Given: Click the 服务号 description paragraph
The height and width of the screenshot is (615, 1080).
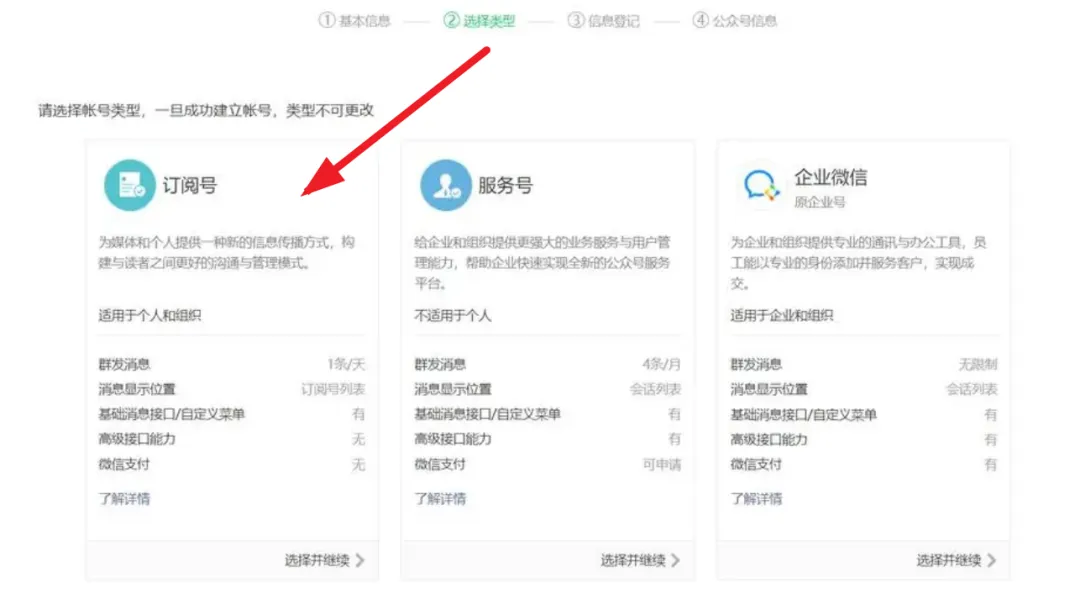Looking at the screenshot, I should (x=543, y=262).
